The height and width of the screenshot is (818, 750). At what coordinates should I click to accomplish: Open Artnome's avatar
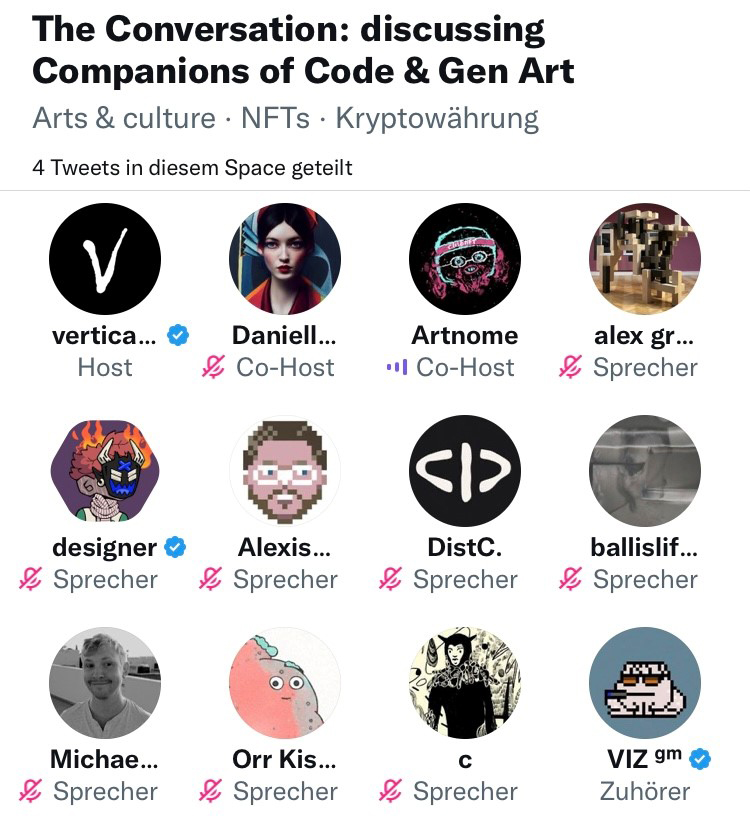[x=465, y=259]
